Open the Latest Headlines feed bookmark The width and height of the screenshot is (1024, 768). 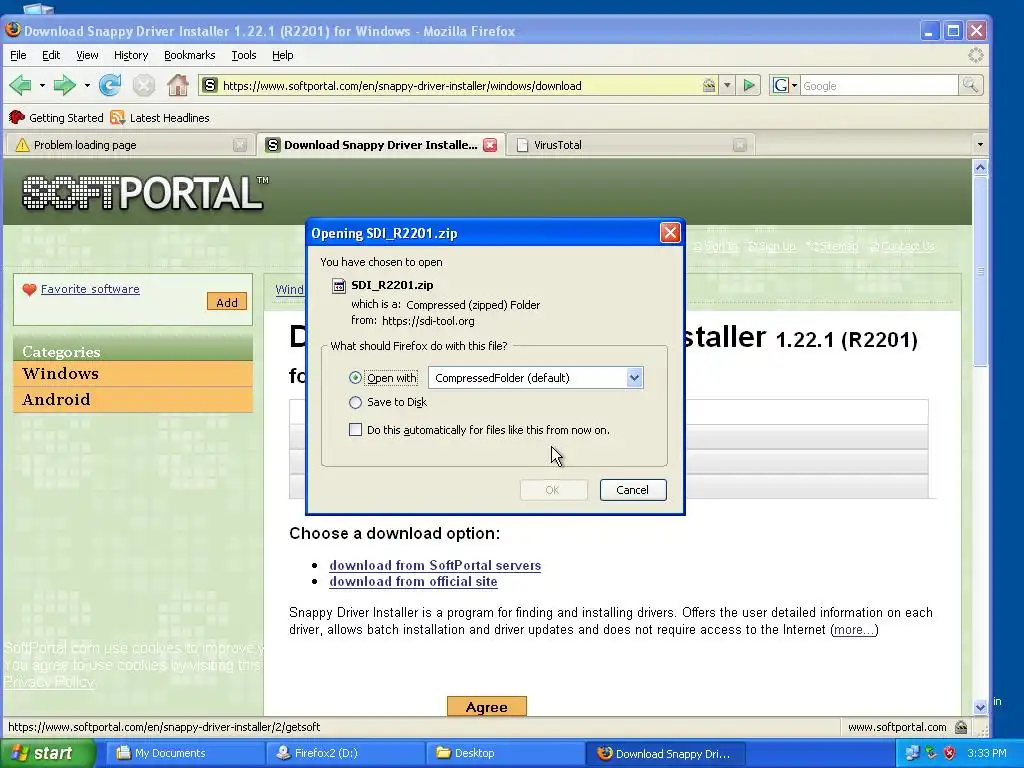click(161, 118)
